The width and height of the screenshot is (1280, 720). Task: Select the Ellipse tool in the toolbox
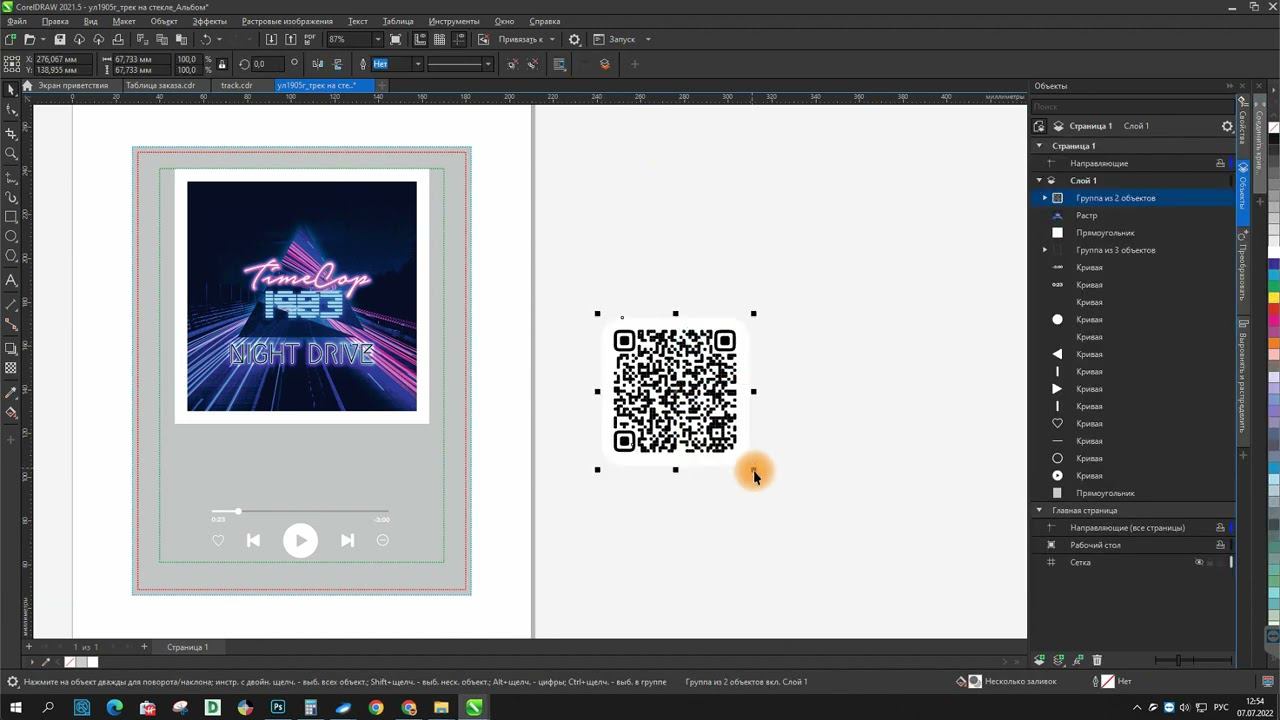pos(11,237)
